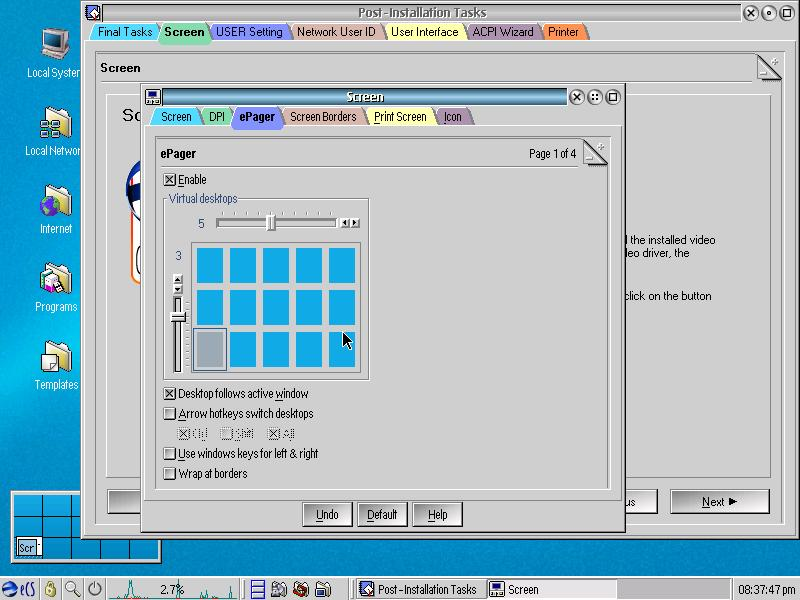Click the folder with monitor tray icon
Image resolution: width=800 pixels, height=600 pixels.
(x=323, y=589)
